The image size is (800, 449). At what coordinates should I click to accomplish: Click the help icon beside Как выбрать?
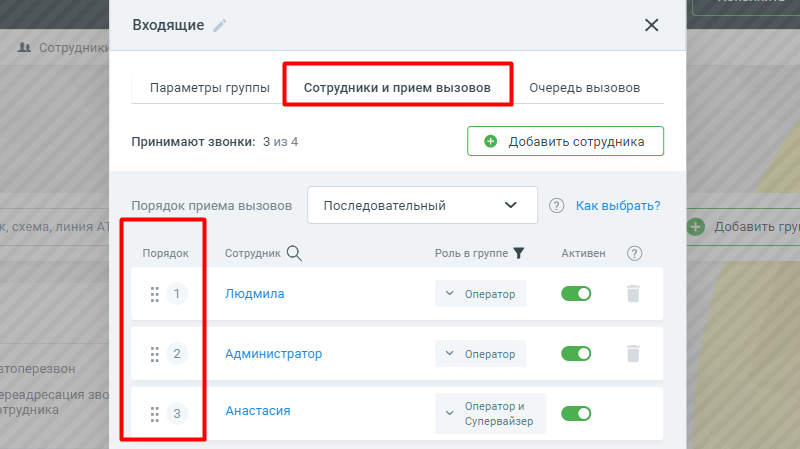(x=556, y=206)
